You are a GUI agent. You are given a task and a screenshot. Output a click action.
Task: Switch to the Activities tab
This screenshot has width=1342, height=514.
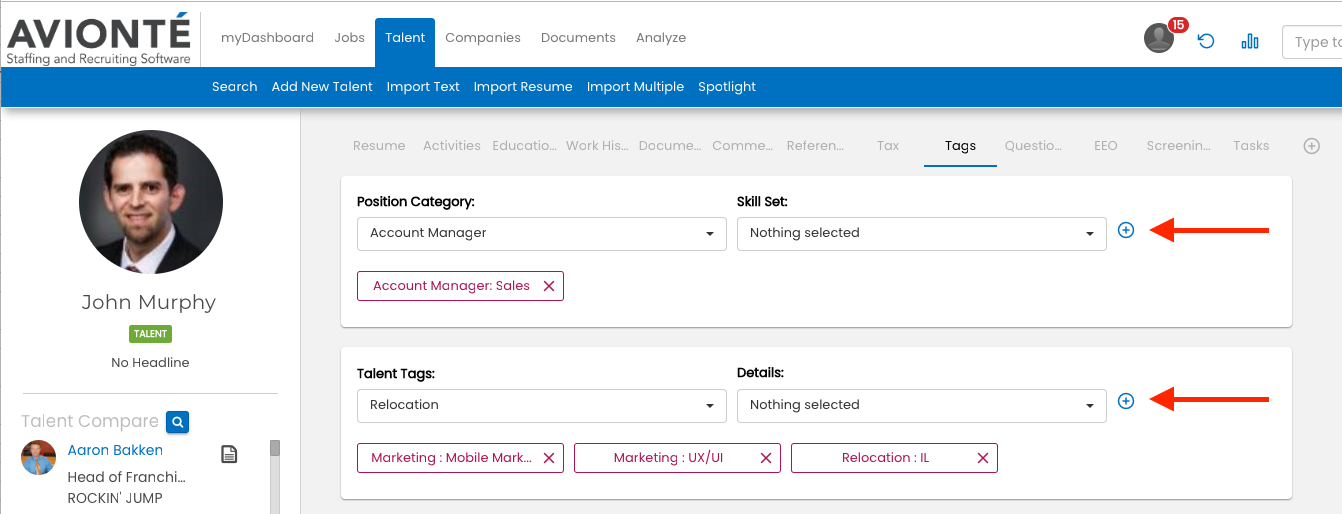tap(451, 146)
